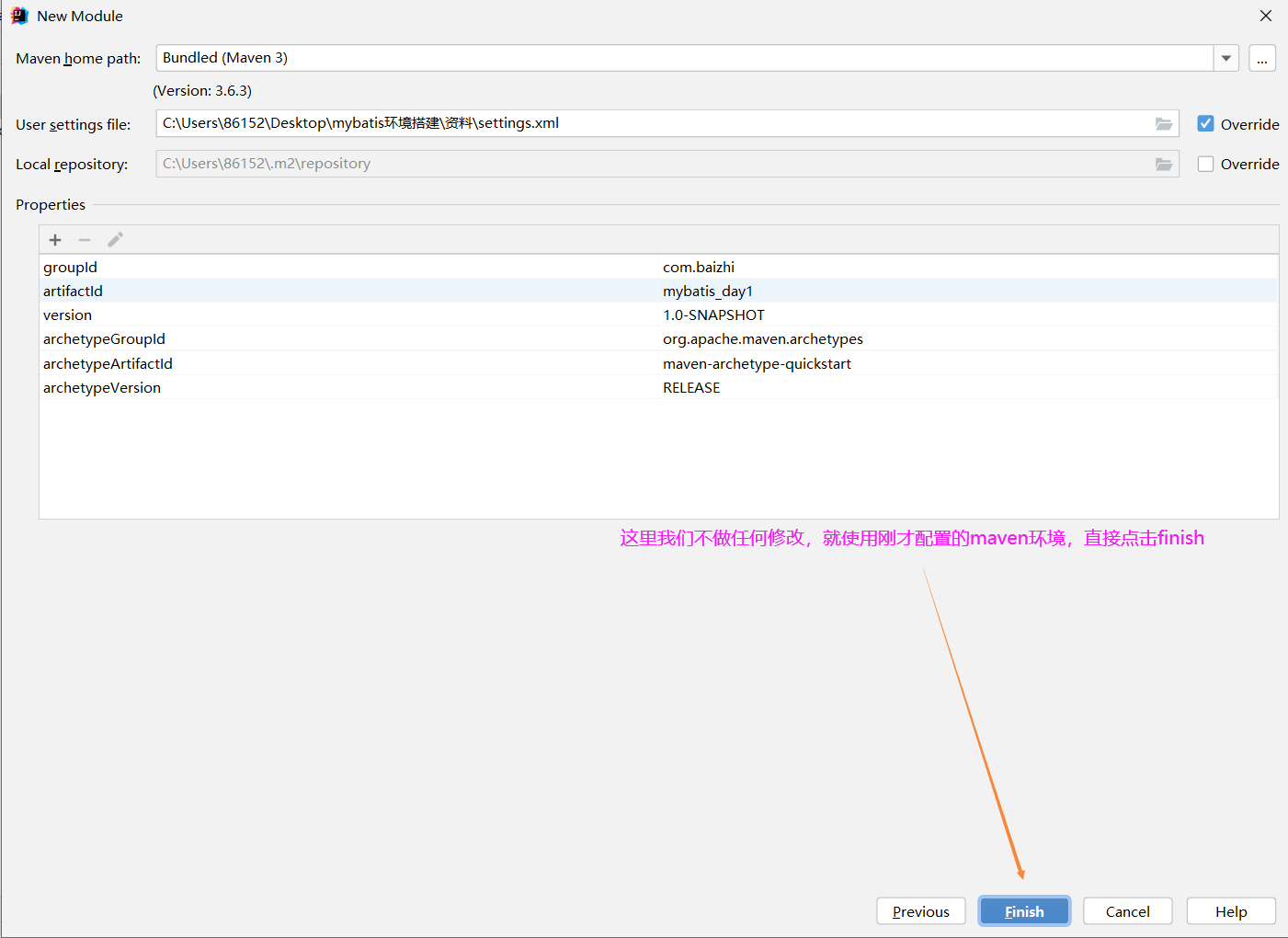The image size is (1288, 938).
Task: Open folder browser for User settings file
Action: [1164, 124]
